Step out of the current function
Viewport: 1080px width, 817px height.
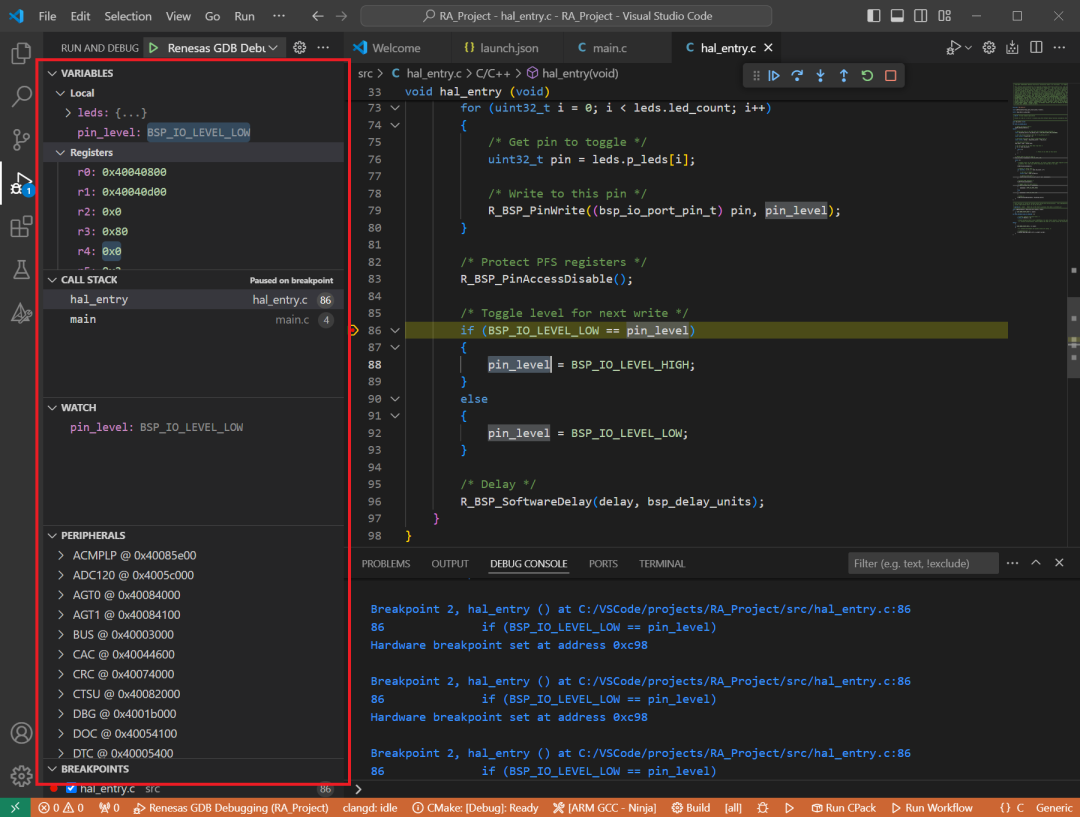[x=843, y=76]
